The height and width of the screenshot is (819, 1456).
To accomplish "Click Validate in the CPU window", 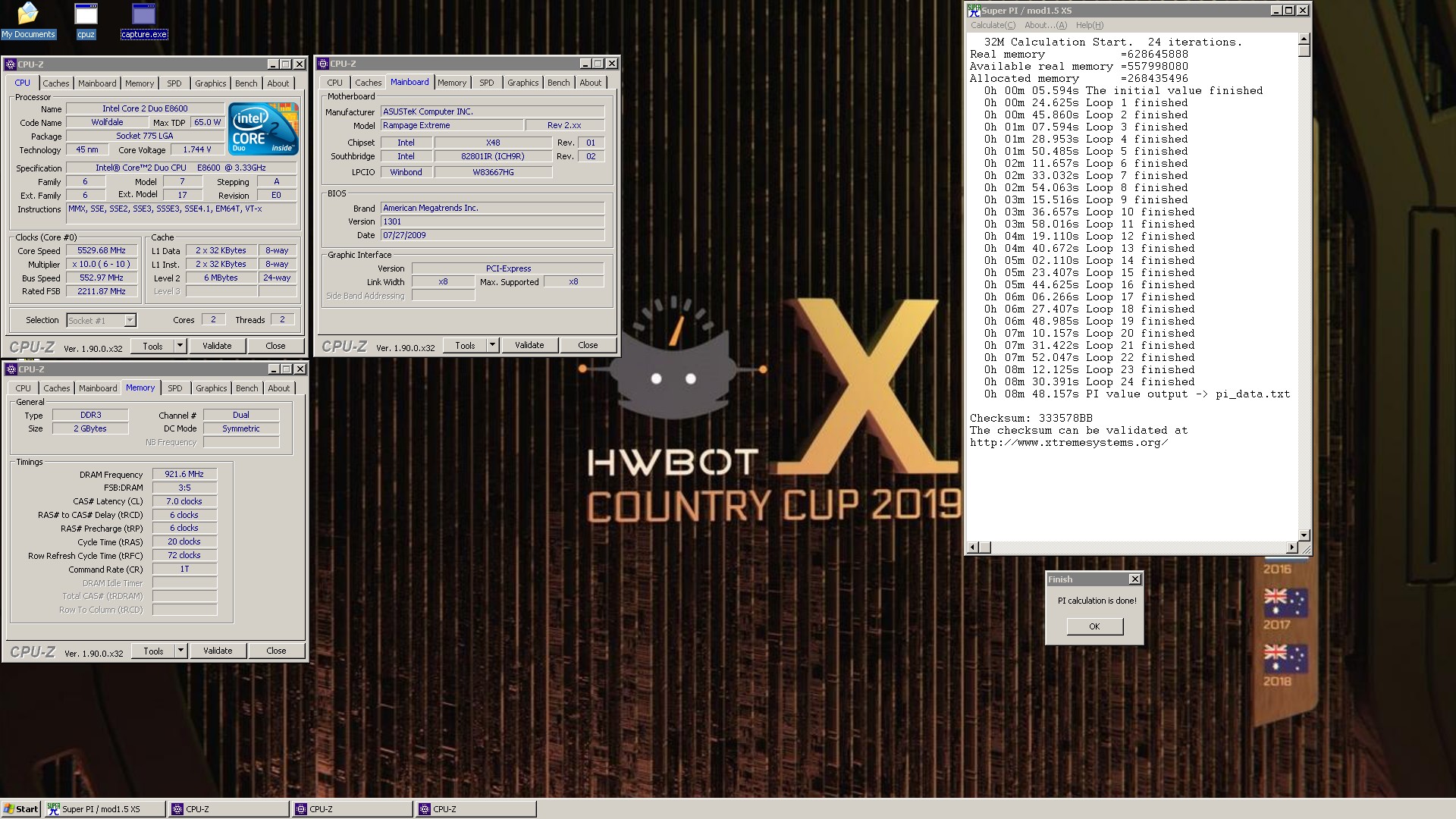I will click(x=217, y=346).
